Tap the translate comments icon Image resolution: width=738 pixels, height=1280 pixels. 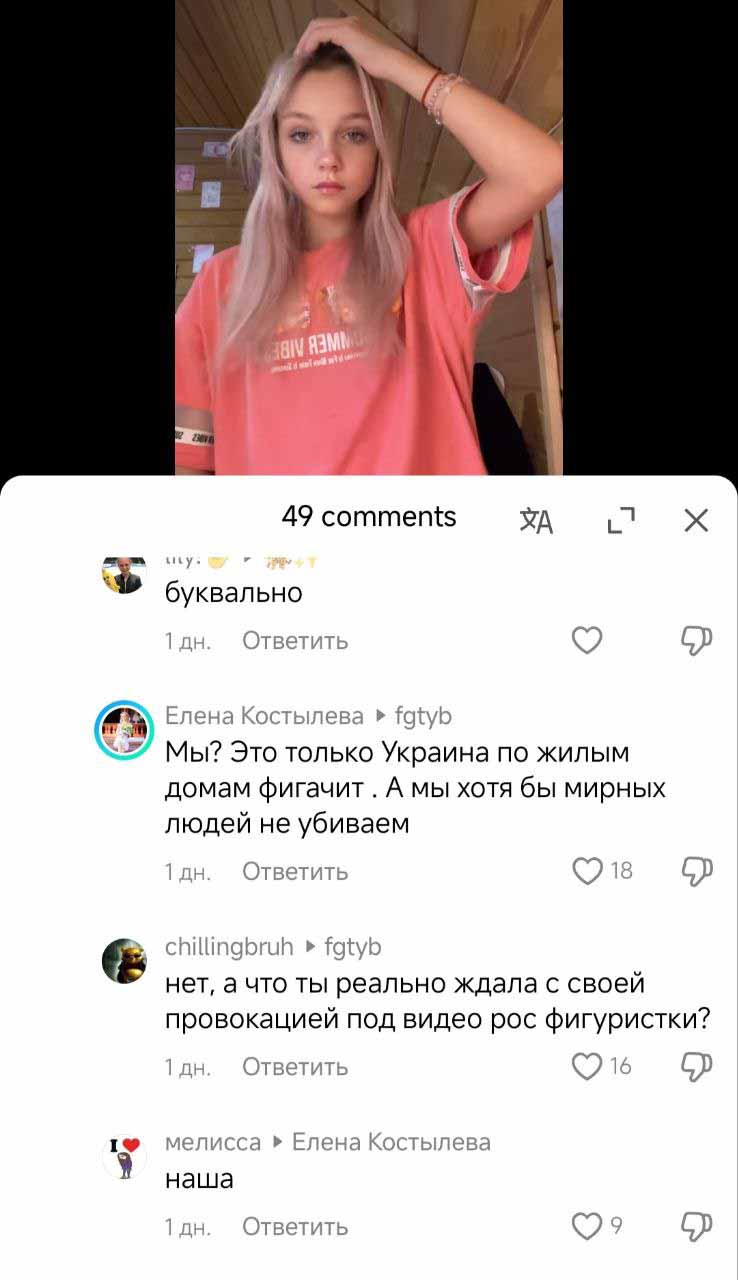537,520
